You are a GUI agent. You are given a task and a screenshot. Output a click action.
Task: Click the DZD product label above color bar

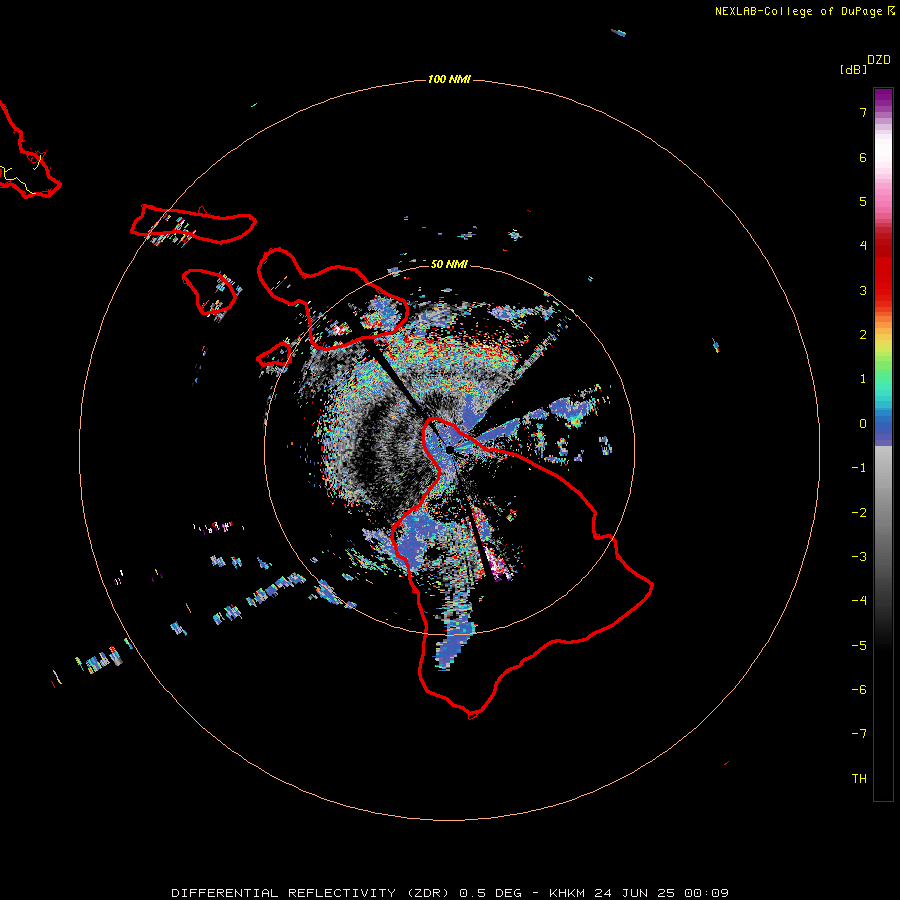coord(879,60)
